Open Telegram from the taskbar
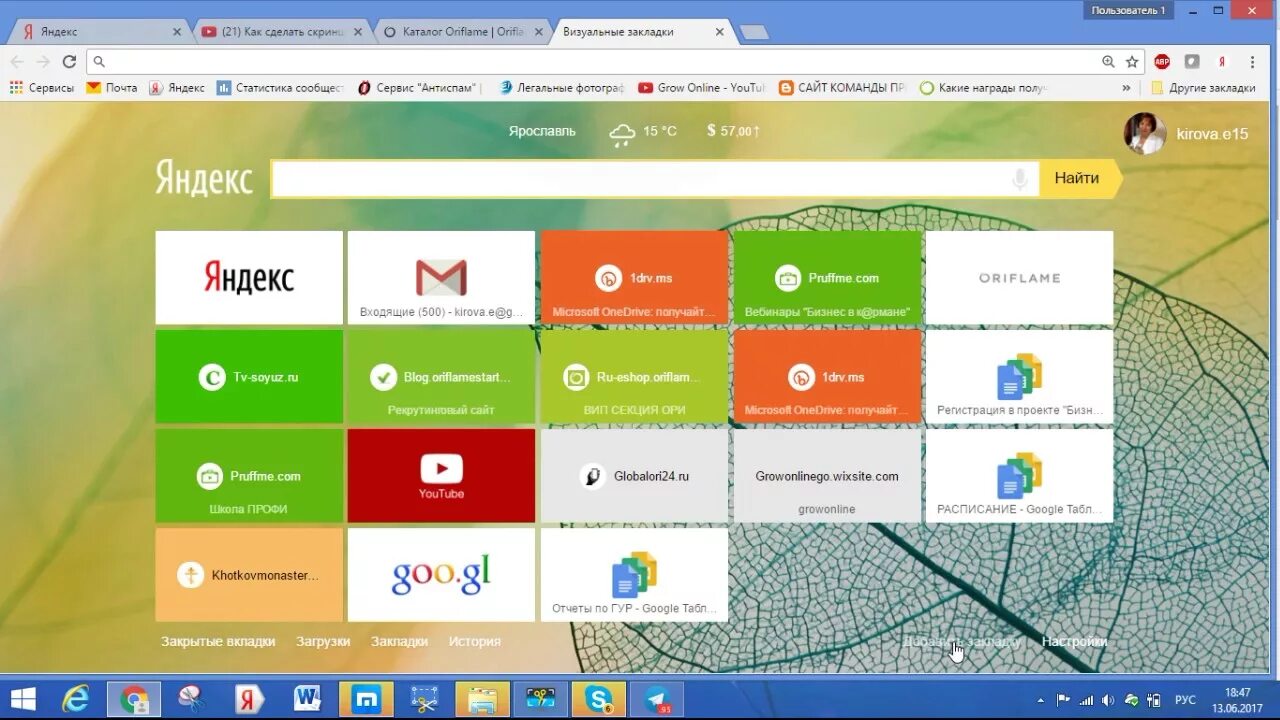Image resolution: width=1280 pixels, height=720 pixels. (x=658, y=700)
